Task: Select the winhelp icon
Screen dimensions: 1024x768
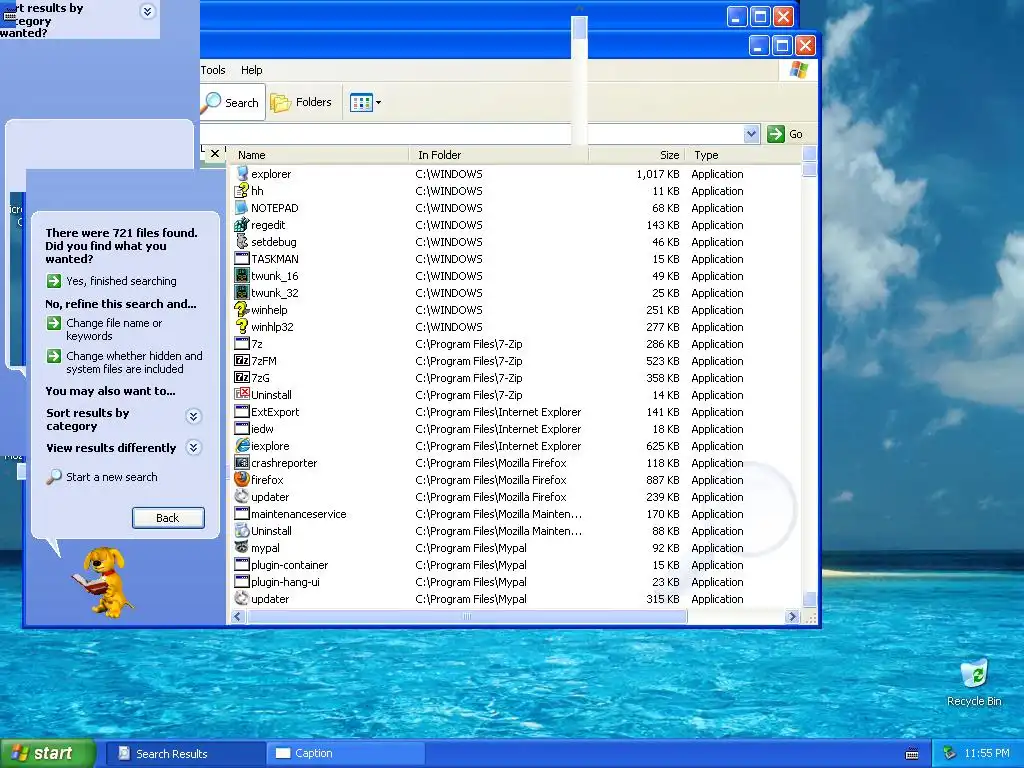Action: [242, 310]
